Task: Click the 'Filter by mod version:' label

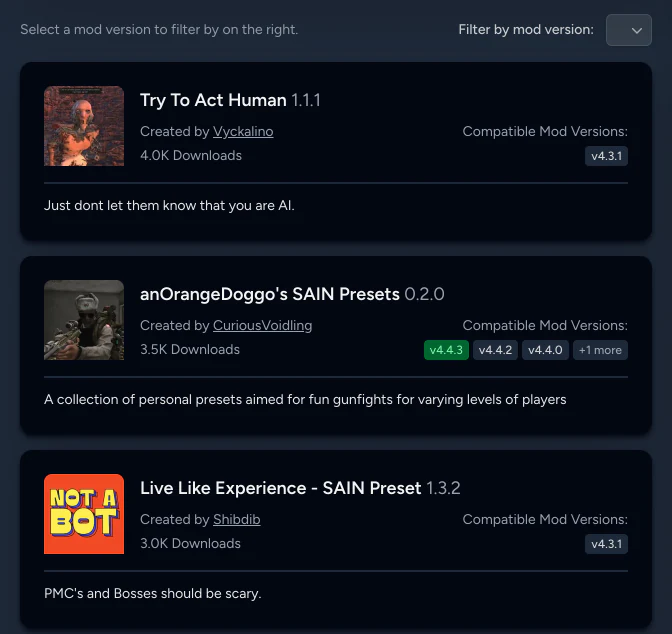Action: (x=526, y=30)
